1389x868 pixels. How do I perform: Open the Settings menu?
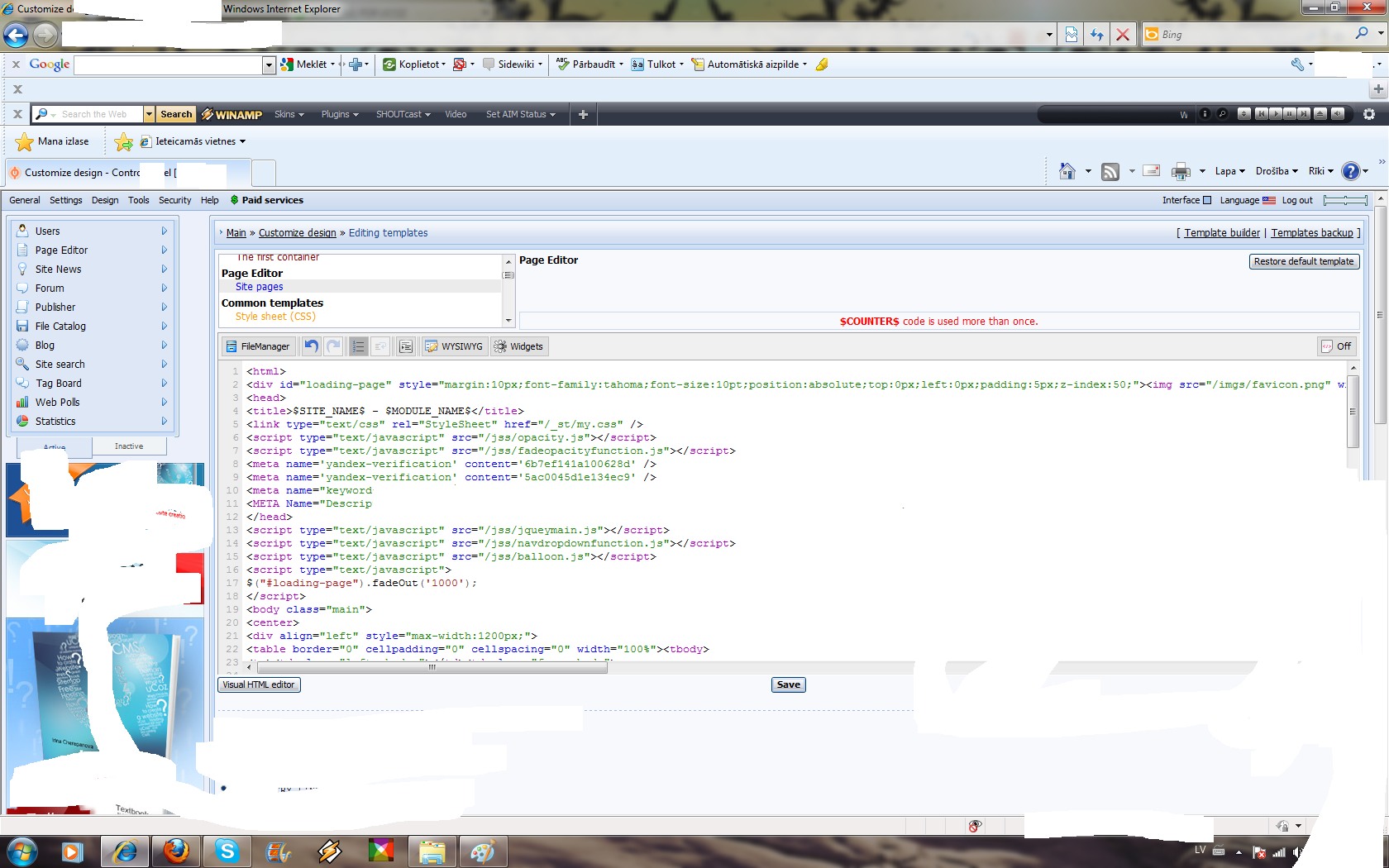(65, 200)
